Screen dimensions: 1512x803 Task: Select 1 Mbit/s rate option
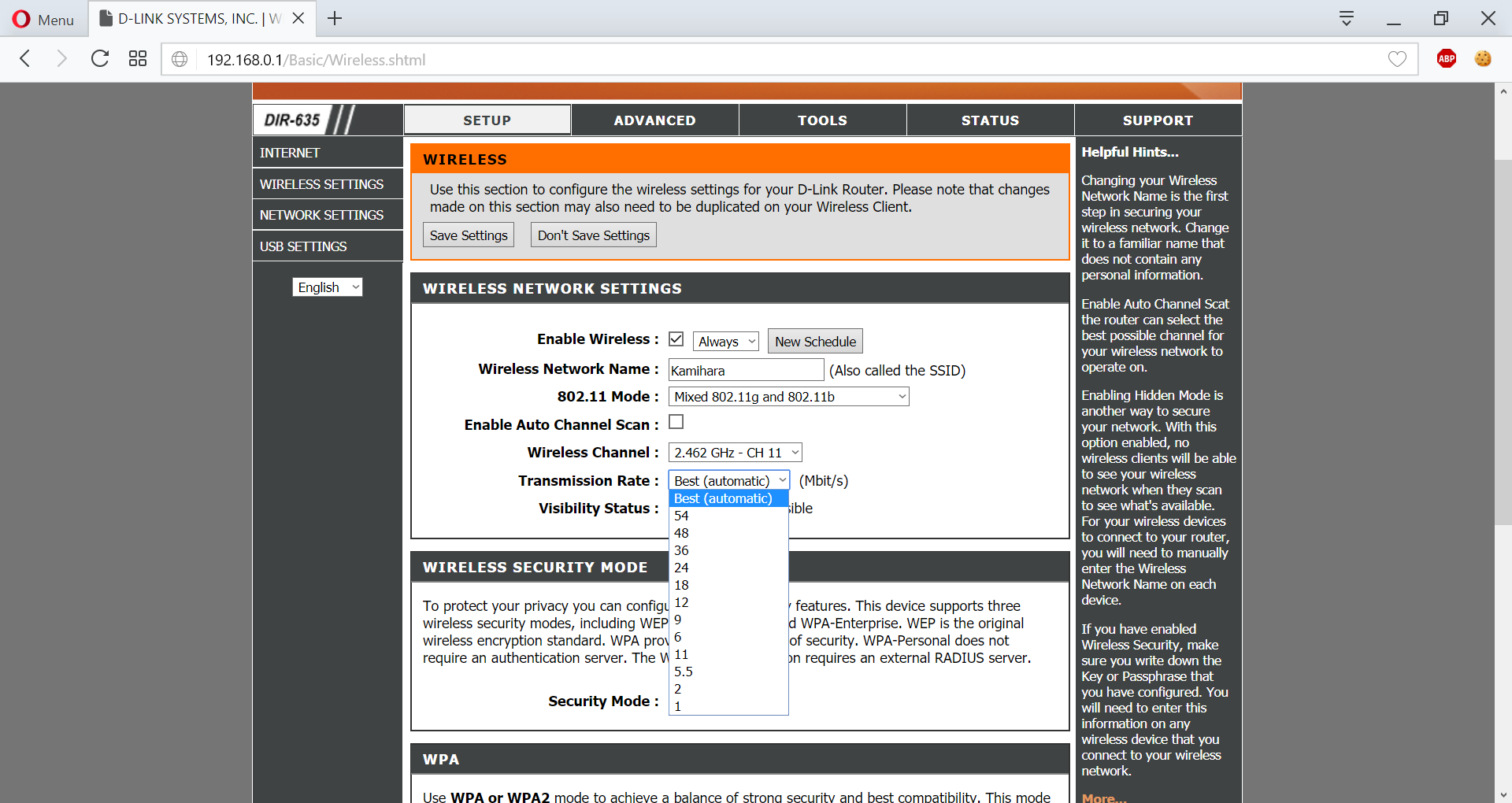click(x=728, y=706)
